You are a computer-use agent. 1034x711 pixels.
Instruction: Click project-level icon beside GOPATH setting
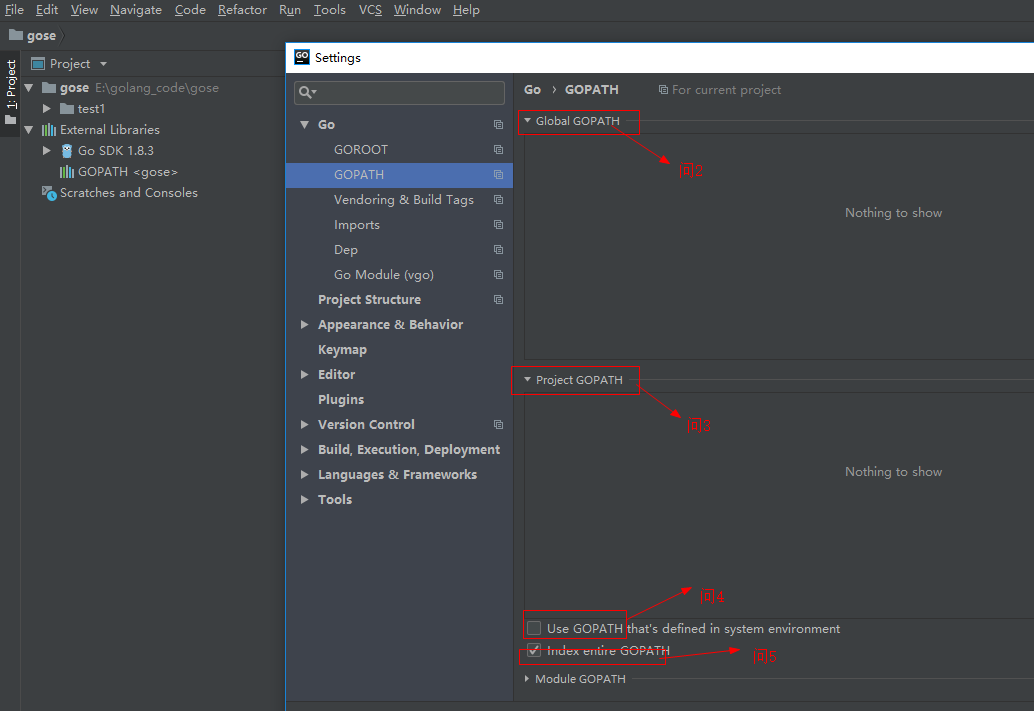499,175
